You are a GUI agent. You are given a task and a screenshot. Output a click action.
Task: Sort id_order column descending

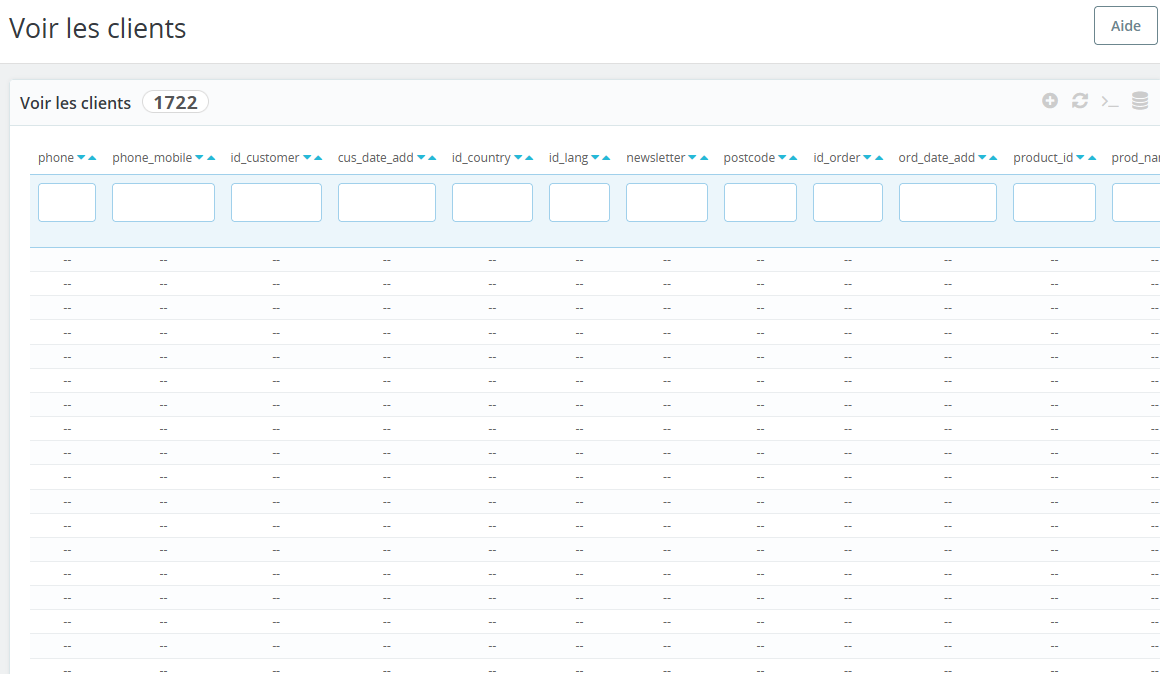pyautogui.click(x=867, y=158)
